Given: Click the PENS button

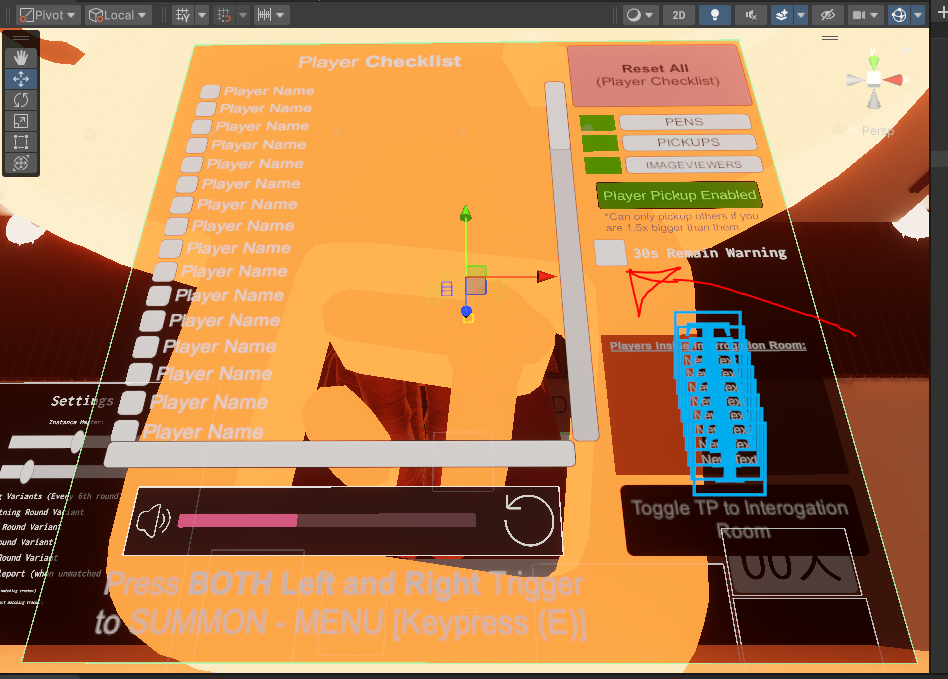Looking at the screenshot, I should click(x=685, y=122).
